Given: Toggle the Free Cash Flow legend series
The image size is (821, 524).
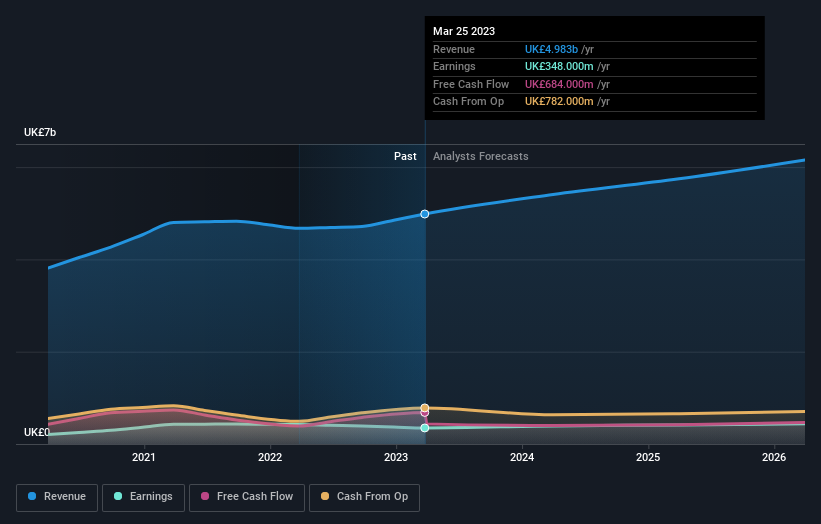Looking at the screenshot, I should pos(247,497).
